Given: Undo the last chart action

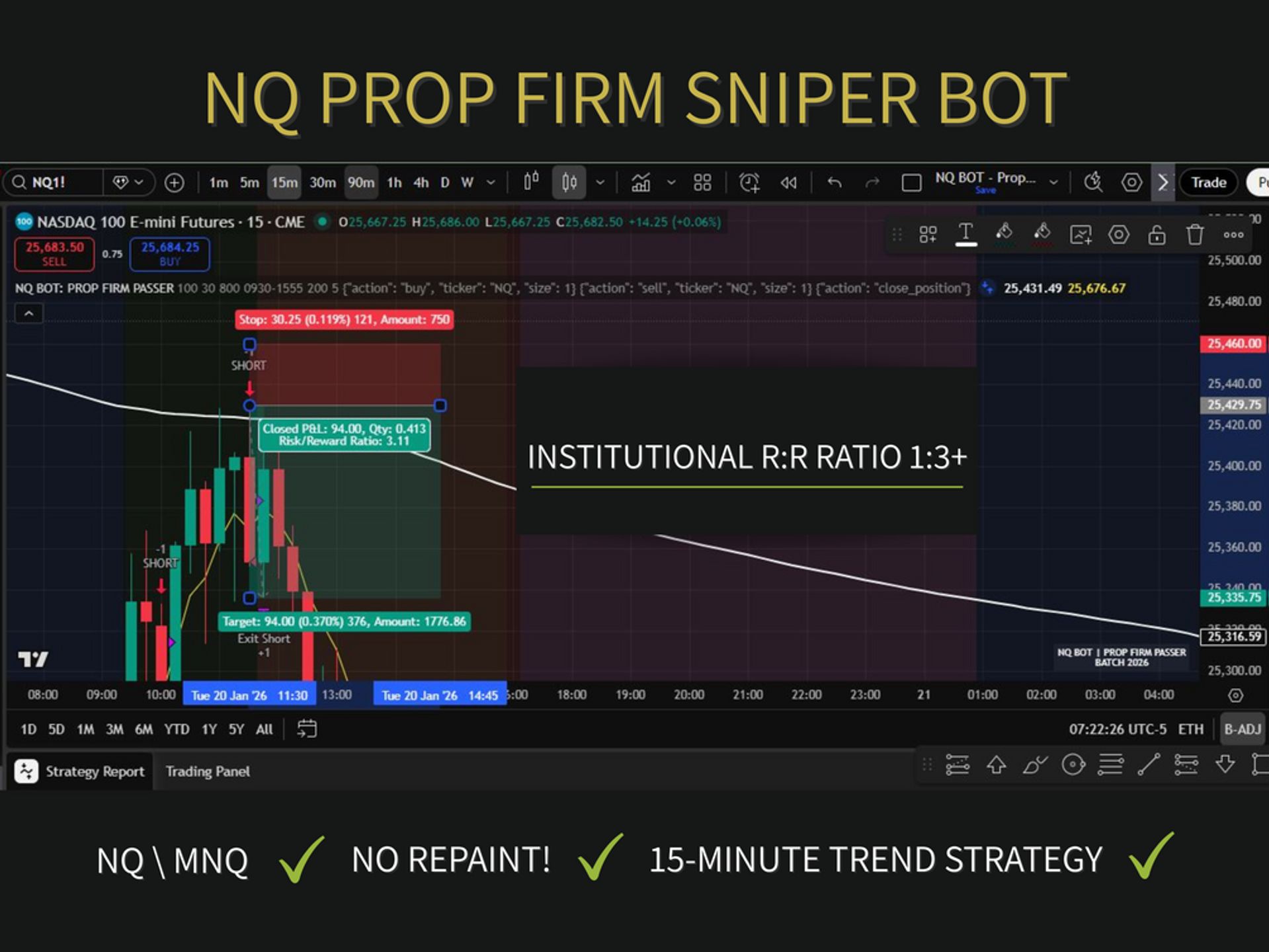Looking at the screenshot, I should pyautogui.click(x=835, y=182).
